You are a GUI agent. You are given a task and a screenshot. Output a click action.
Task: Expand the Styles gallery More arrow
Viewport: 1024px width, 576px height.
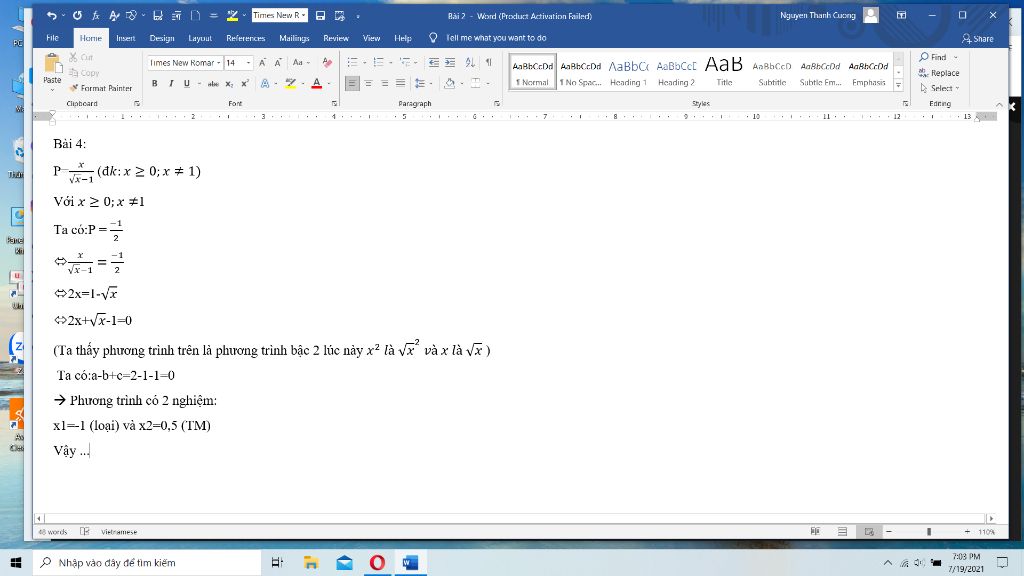coord(899,86)
